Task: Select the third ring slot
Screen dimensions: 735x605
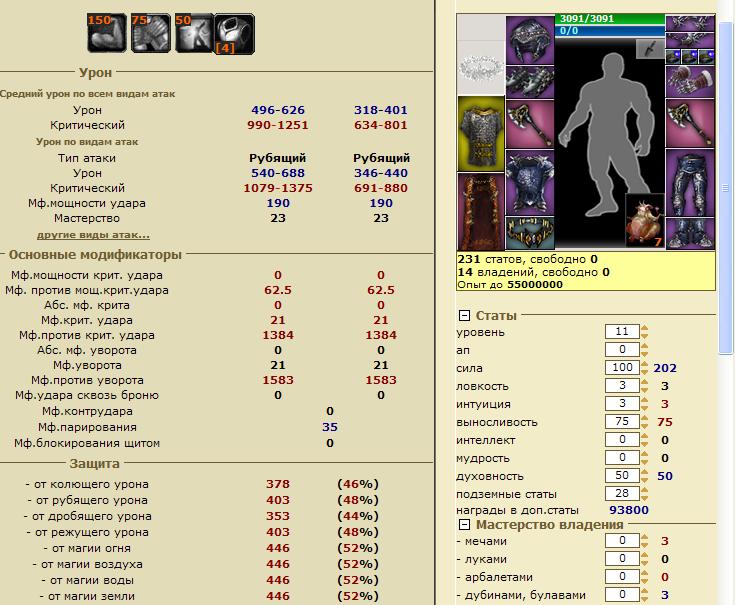Action: (x=706, y=57)
